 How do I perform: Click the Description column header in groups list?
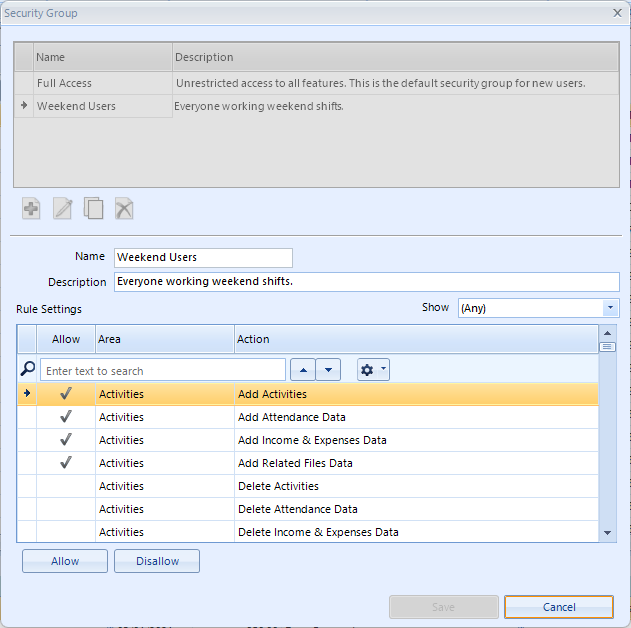396,57
